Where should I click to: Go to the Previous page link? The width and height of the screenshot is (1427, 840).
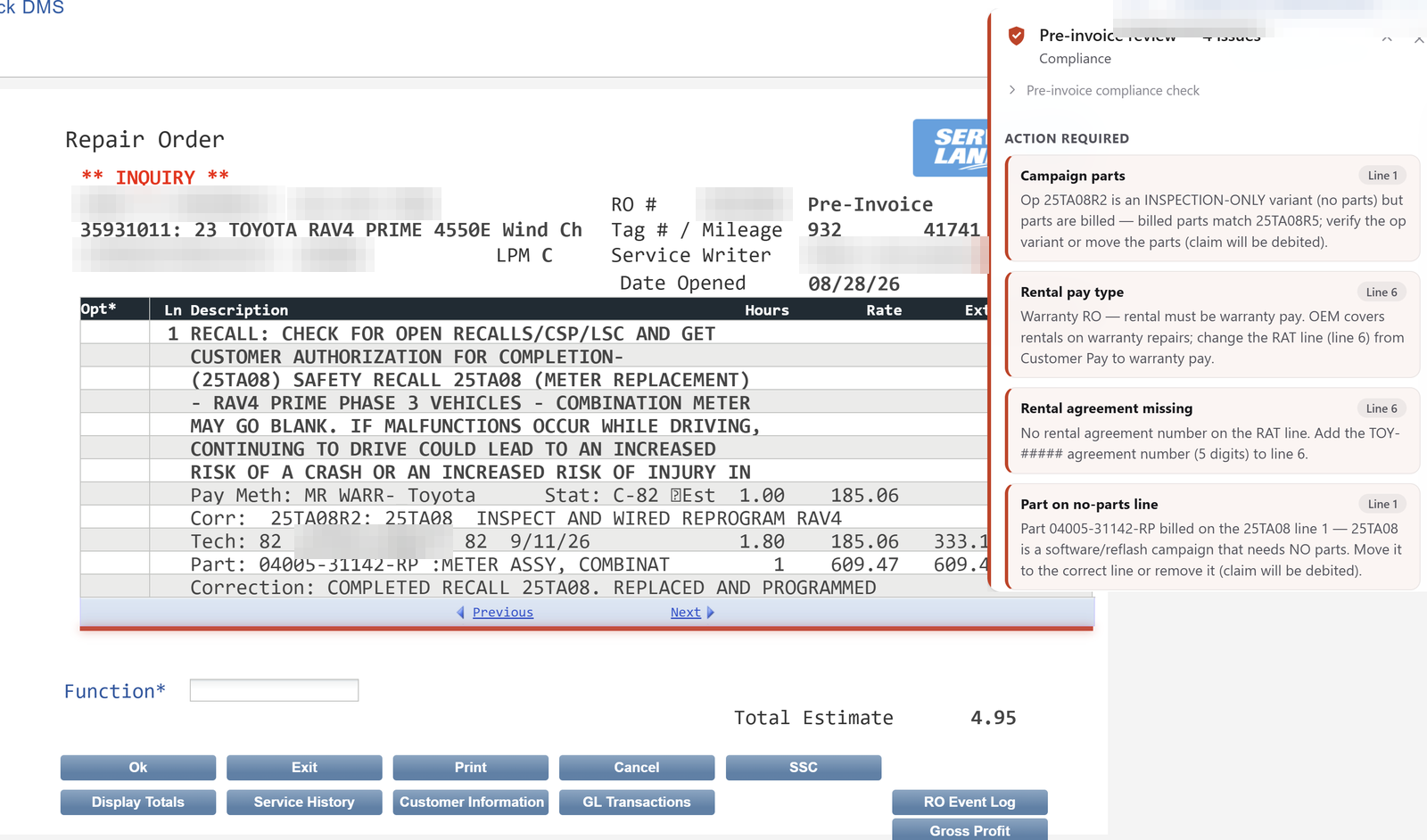tap(502, 613)
